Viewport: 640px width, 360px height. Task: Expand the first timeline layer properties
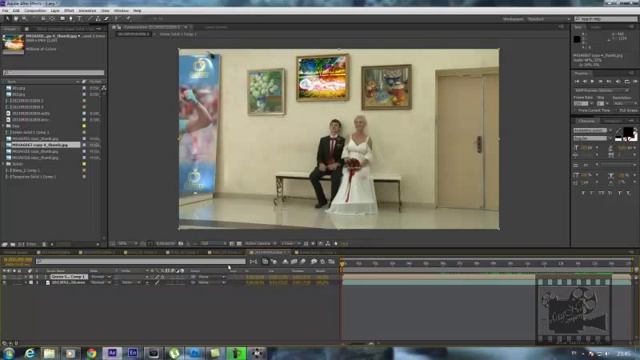(26, 277)
